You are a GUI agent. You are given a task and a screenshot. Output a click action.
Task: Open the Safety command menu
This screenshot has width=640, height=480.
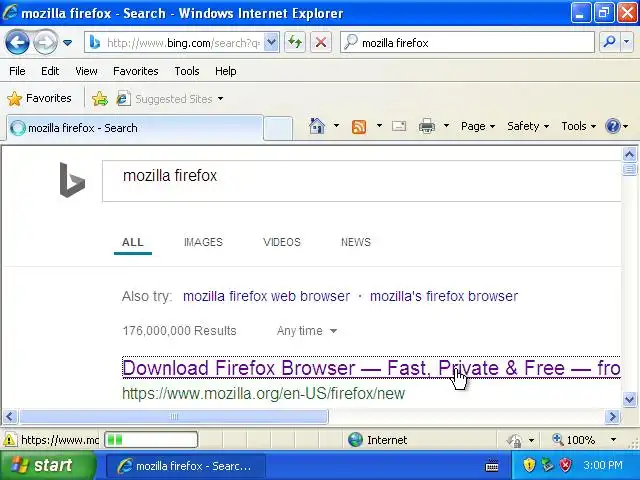point(527,126)
